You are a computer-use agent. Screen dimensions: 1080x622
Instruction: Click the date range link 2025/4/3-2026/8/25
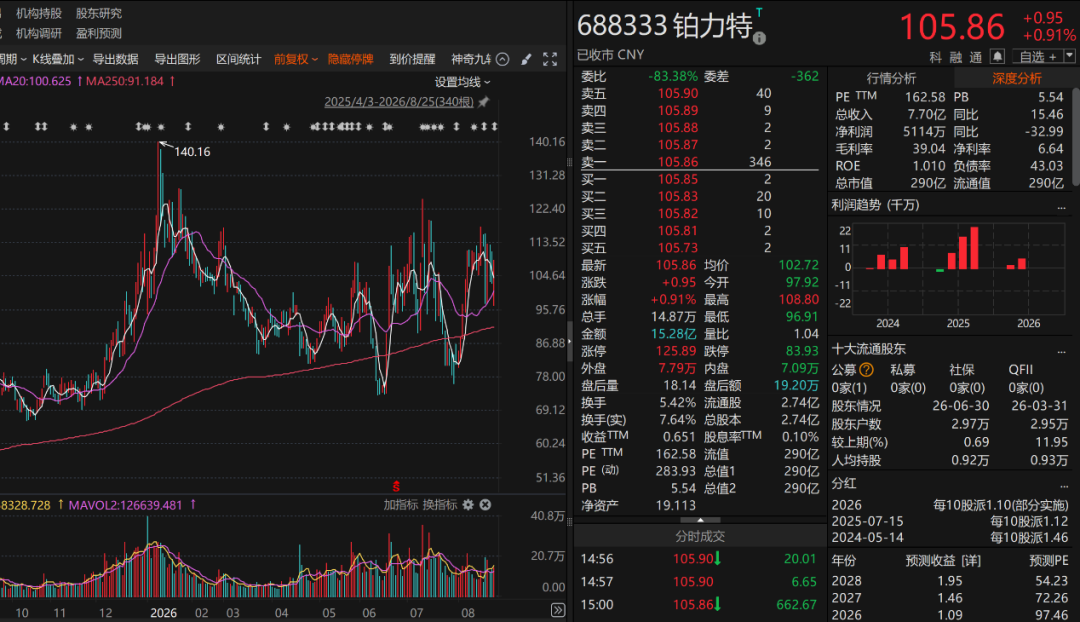point(399,102)
